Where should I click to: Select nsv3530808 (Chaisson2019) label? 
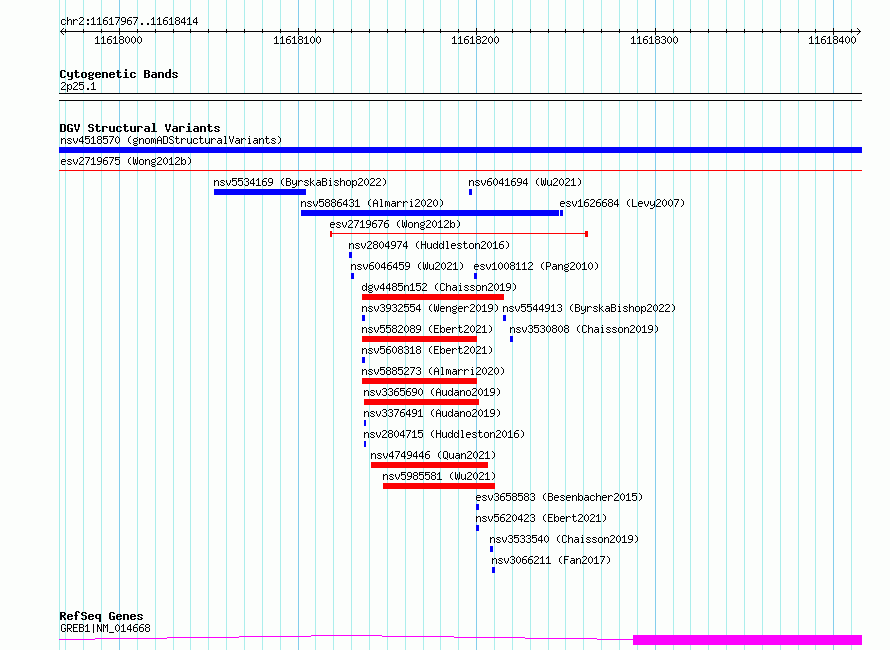(x=584, y=329)
